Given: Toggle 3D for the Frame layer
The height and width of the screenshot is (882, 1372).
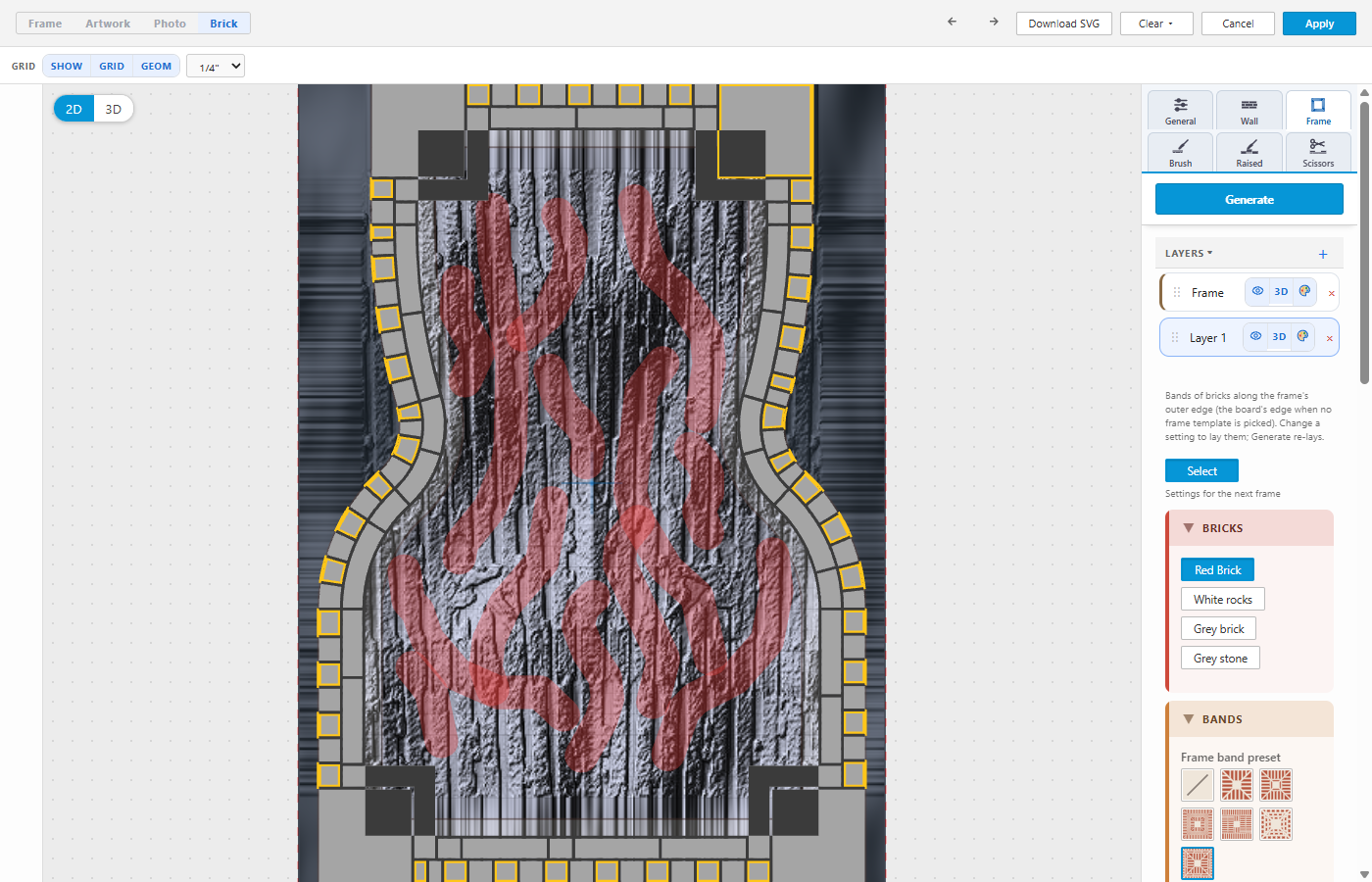Looking at the screenshot, I should click(1281, 291).
